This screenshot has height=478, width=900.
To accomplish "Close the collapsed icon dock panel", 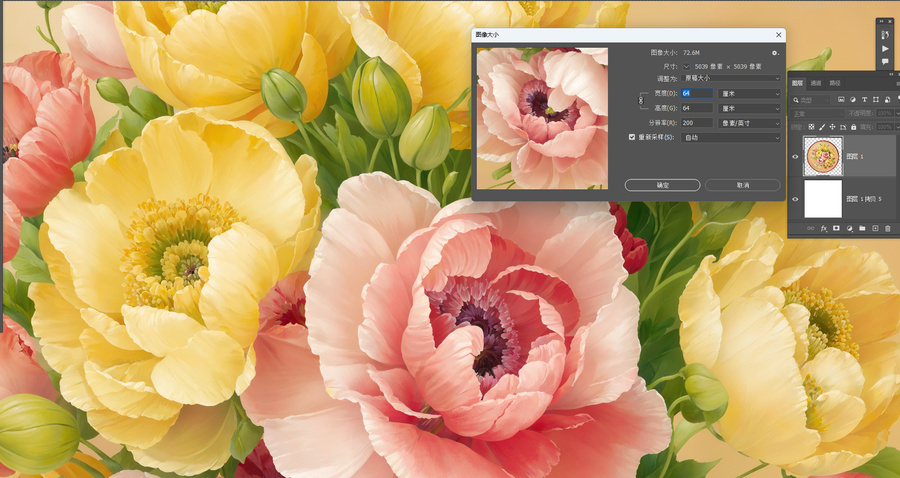I will (890, 21).
